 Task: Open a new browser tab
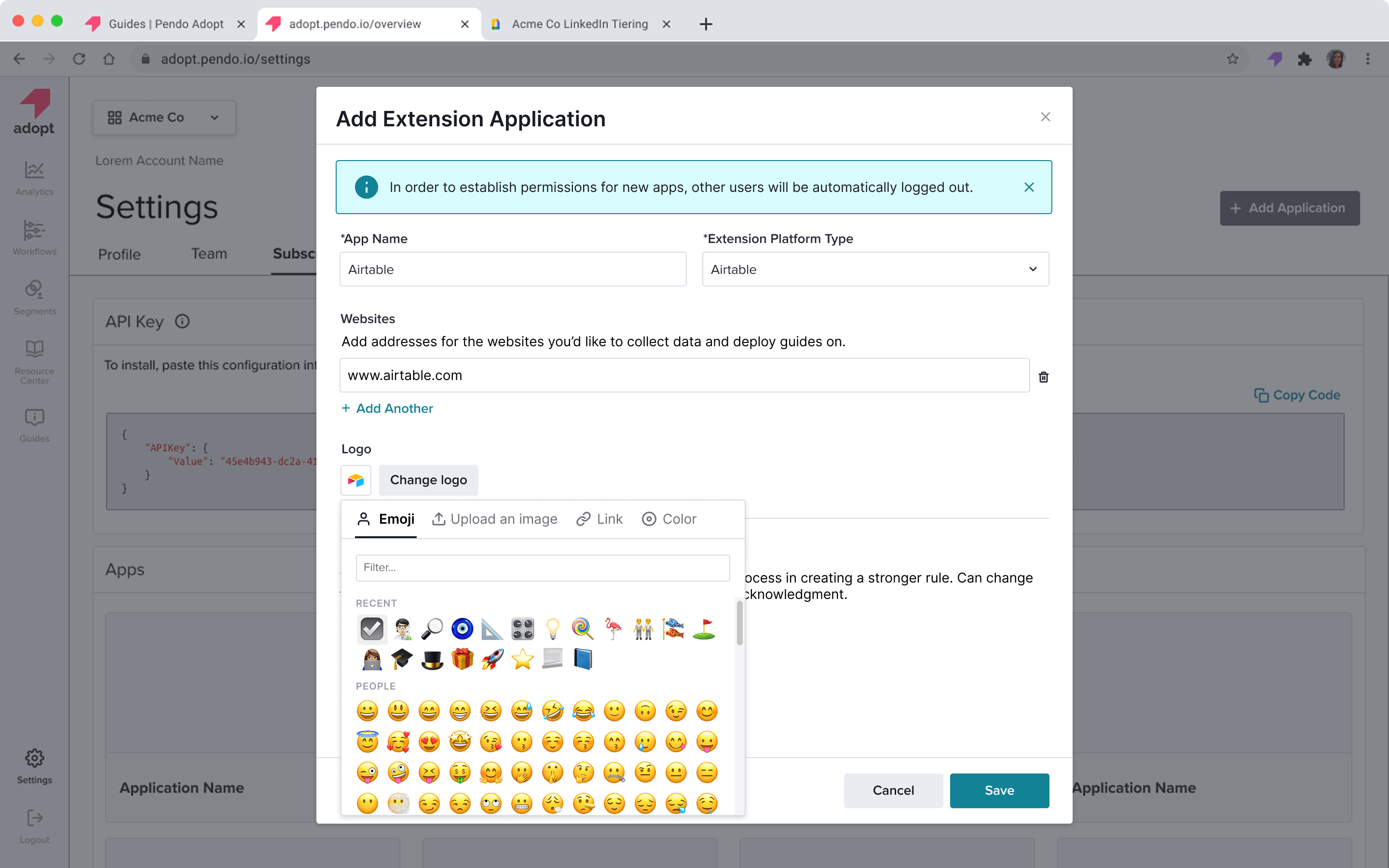[706, 24]
